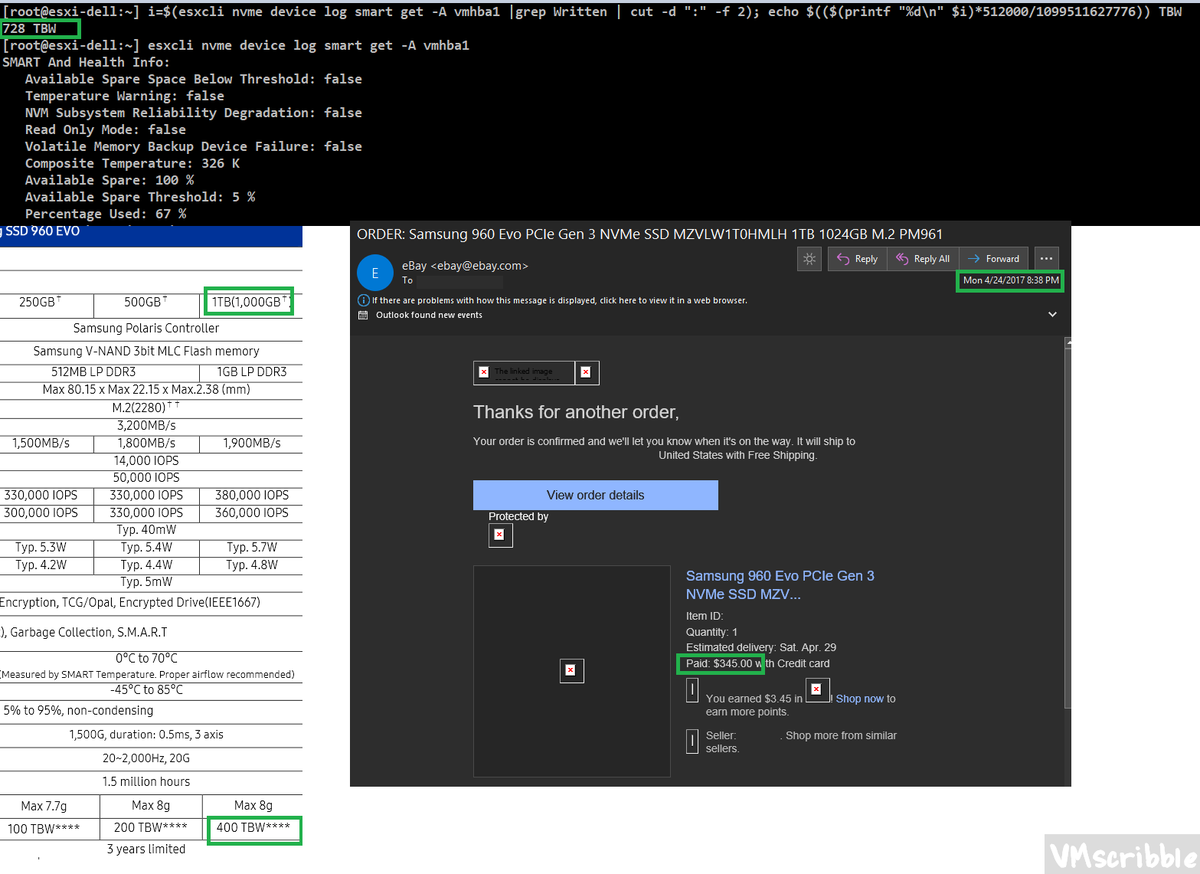This screenshot has width=1200, height=874.
Task: Click the info icon beside display problems notice
Action: point(363,300)
